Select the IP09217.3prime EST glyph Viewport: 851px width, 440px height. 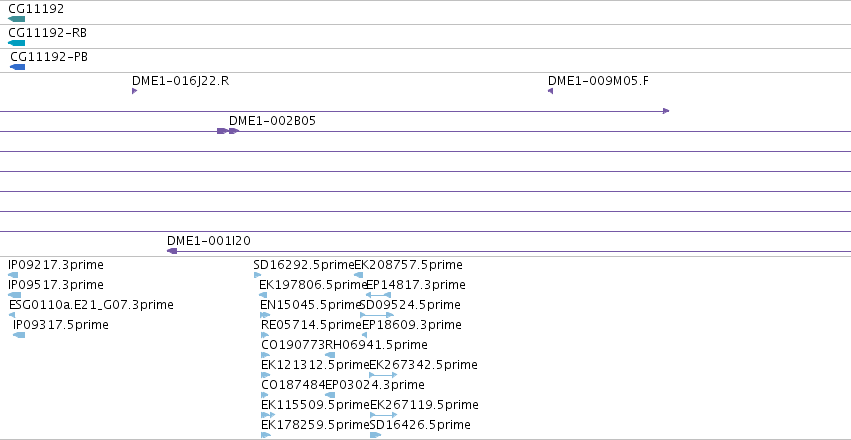pyautogui.click(x=13, y=275)
